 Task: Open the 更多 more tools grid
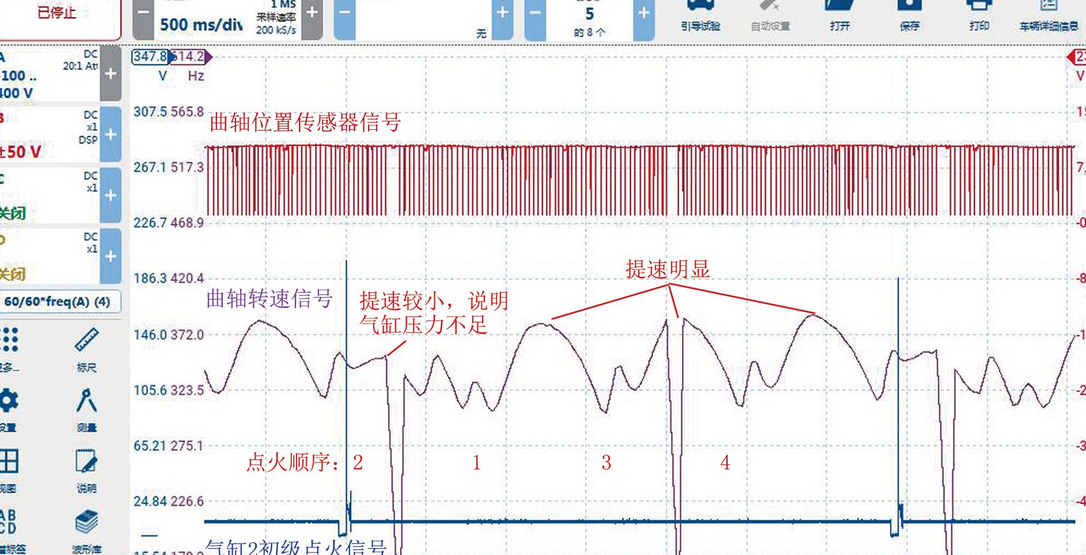pyautogui.click(x=8, y=348)
